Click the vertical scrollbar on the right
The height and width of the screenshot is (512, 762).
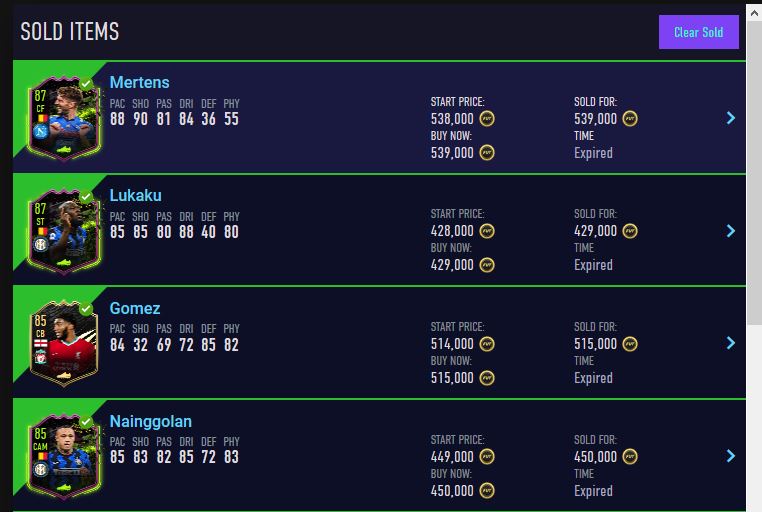(x=754, y=200)
